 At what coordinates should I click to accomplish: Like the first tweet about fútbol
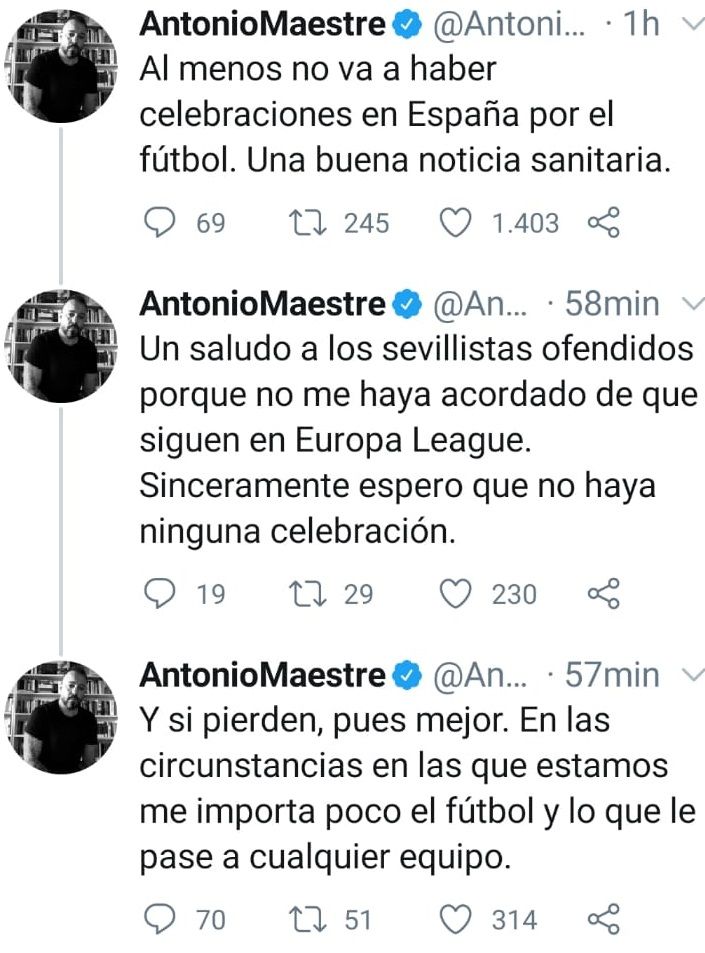(457, 223)
